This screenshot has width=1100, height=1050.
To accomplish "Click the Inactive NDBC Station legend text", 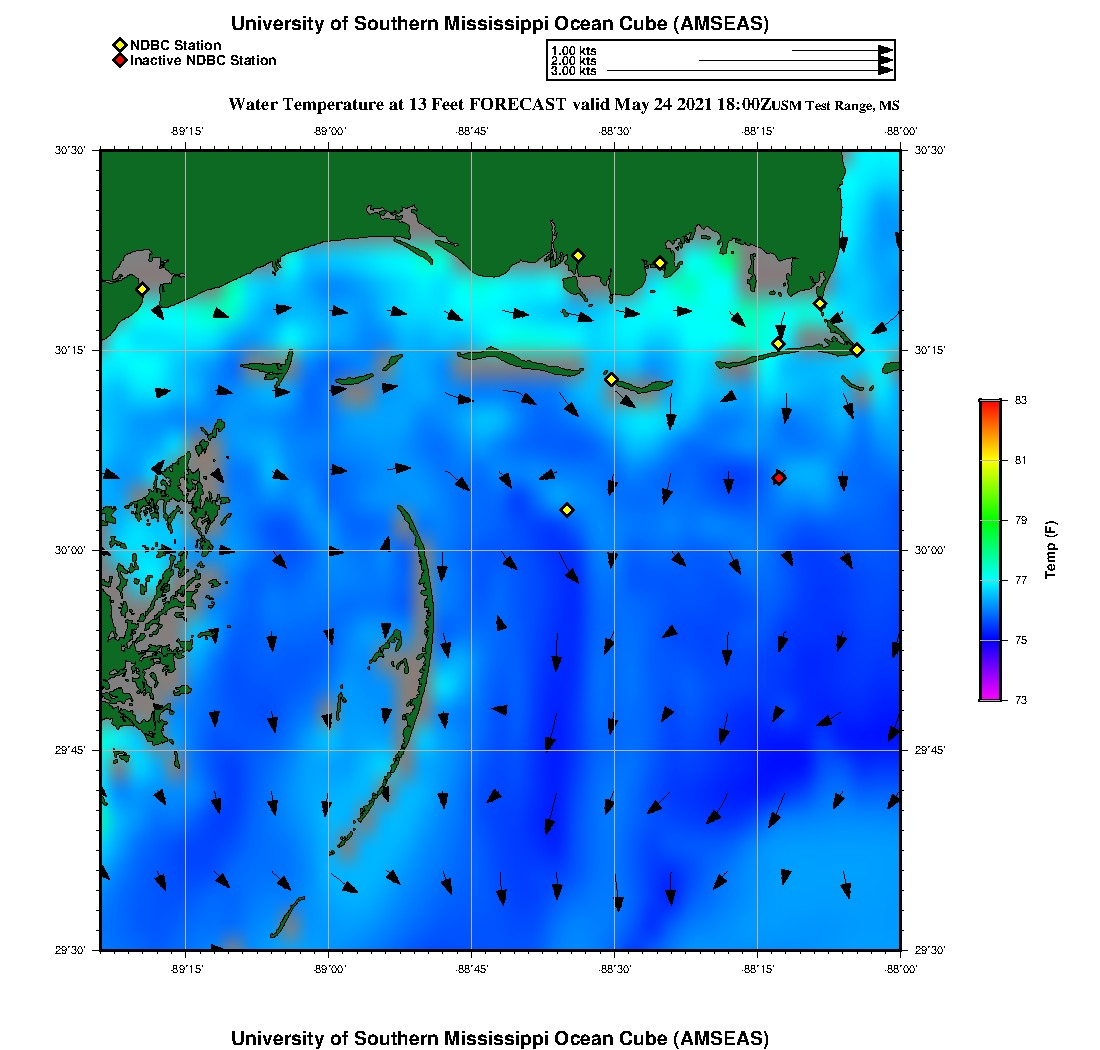I will [203, 60].
